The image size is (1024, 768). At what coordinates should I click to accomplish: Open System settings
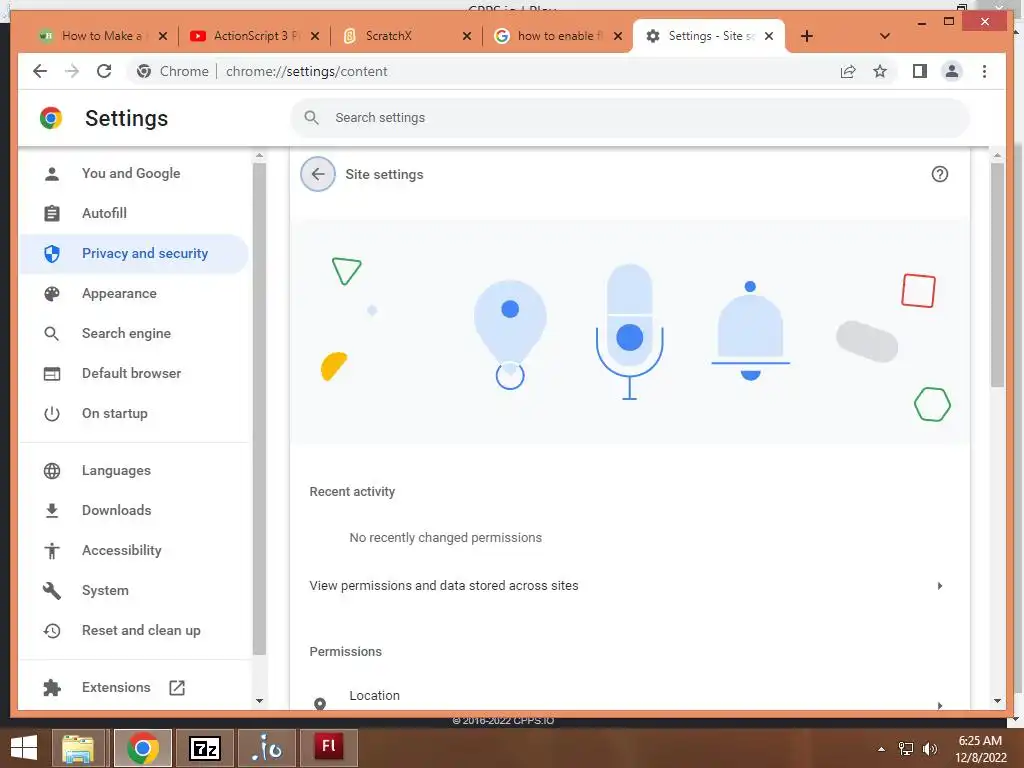[x=134, y=590]
